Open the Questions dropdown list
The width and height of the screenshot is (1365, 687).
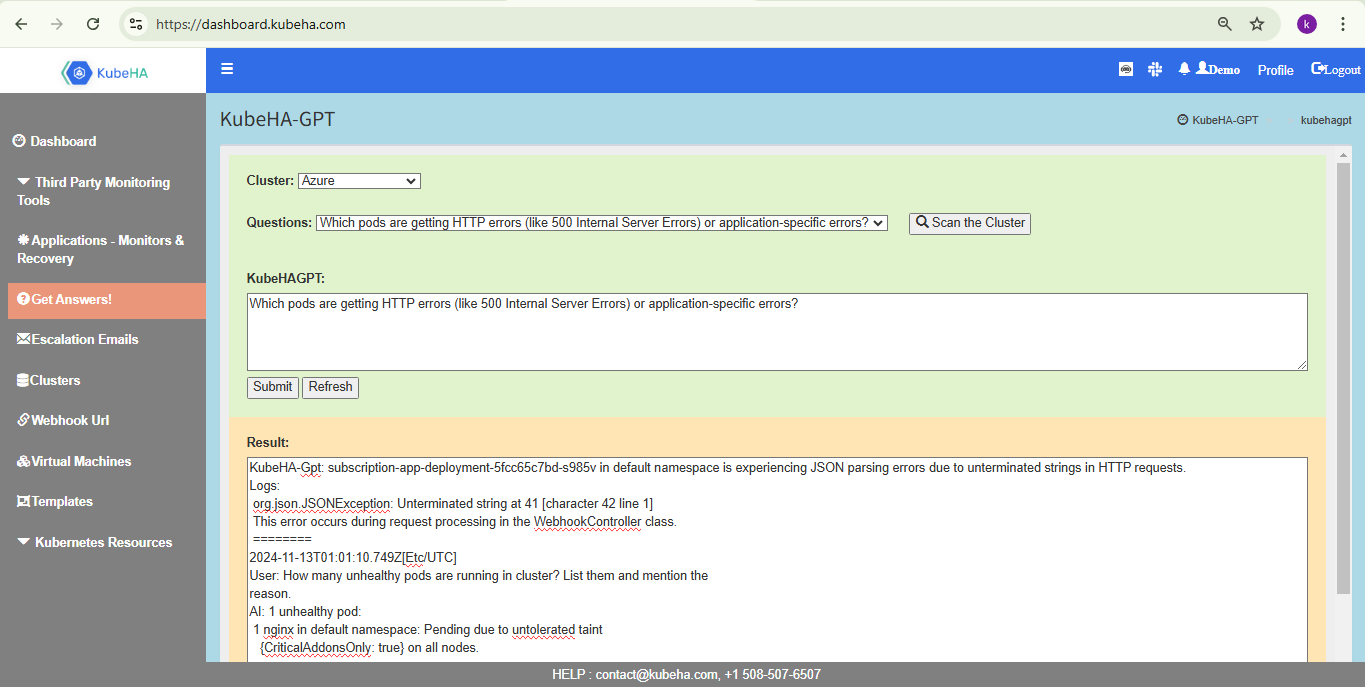pos(602,223)
